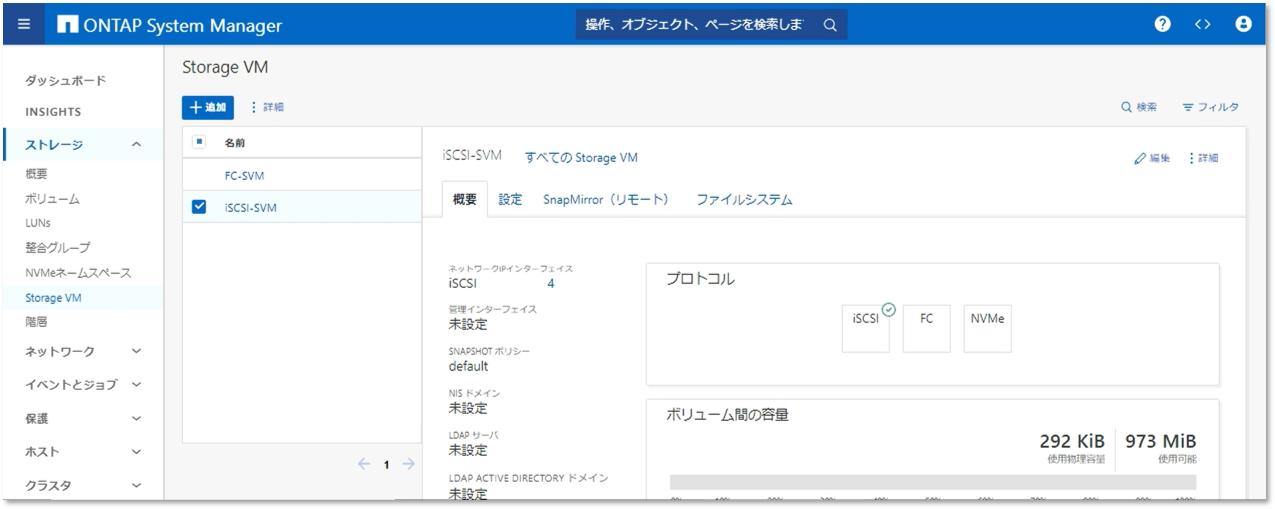Open 整合グループ in the sidebar
This screenshot has height=509, width=1275.
click(57, 247)
